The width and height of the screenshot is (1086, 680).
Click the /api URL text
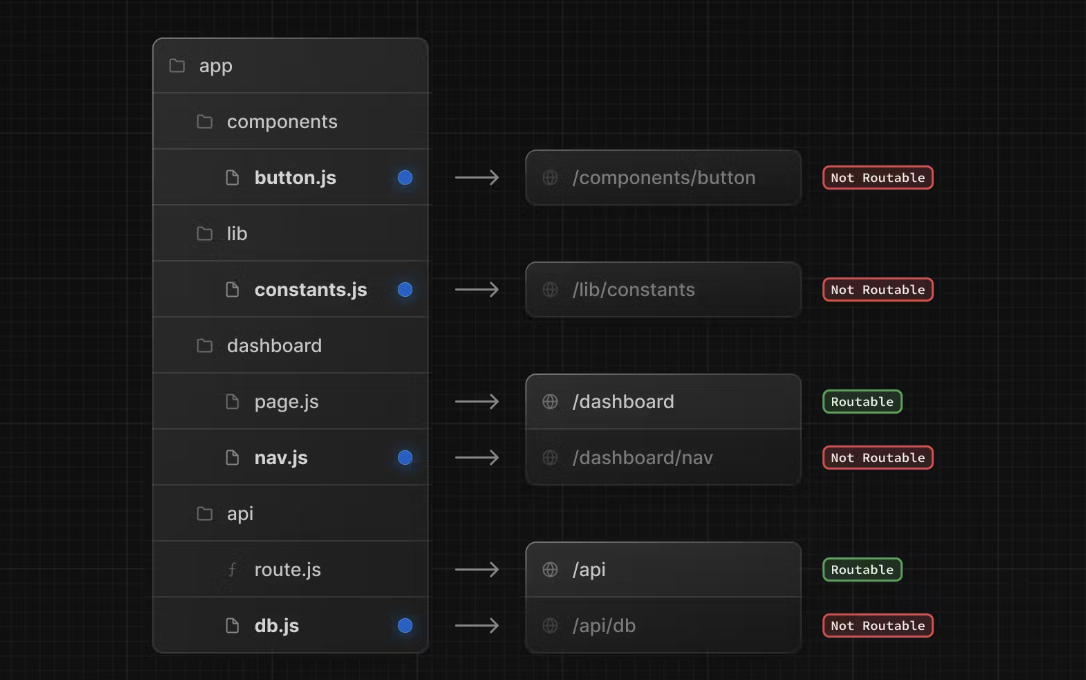click(589, 570)
